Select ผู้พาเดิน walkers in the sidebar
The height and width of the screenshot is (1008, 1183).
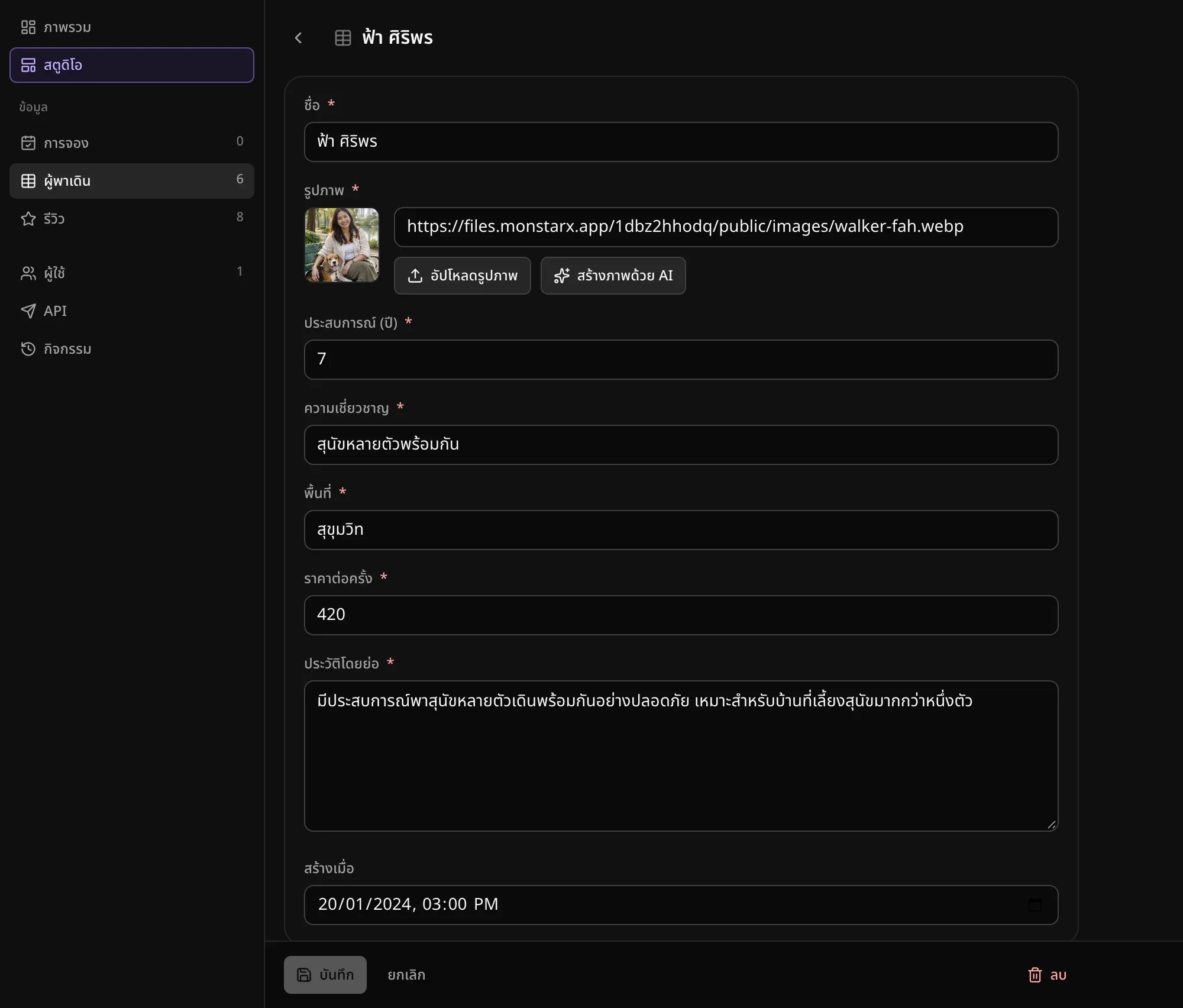pos(131,180)
